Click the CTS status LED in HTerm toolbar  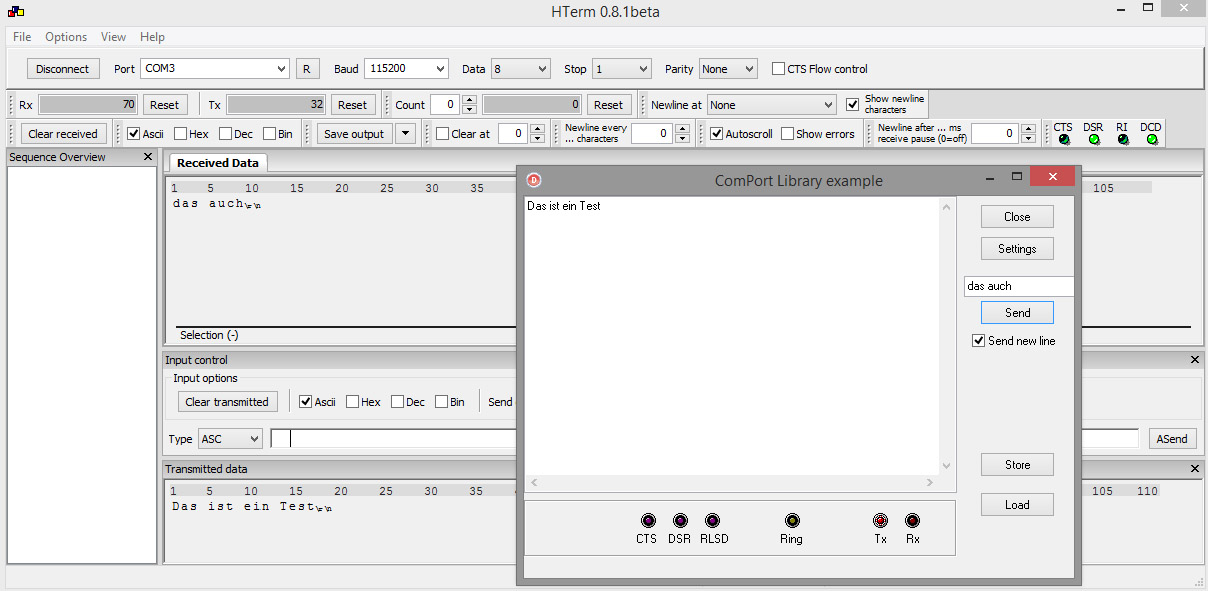point(1064,140)
